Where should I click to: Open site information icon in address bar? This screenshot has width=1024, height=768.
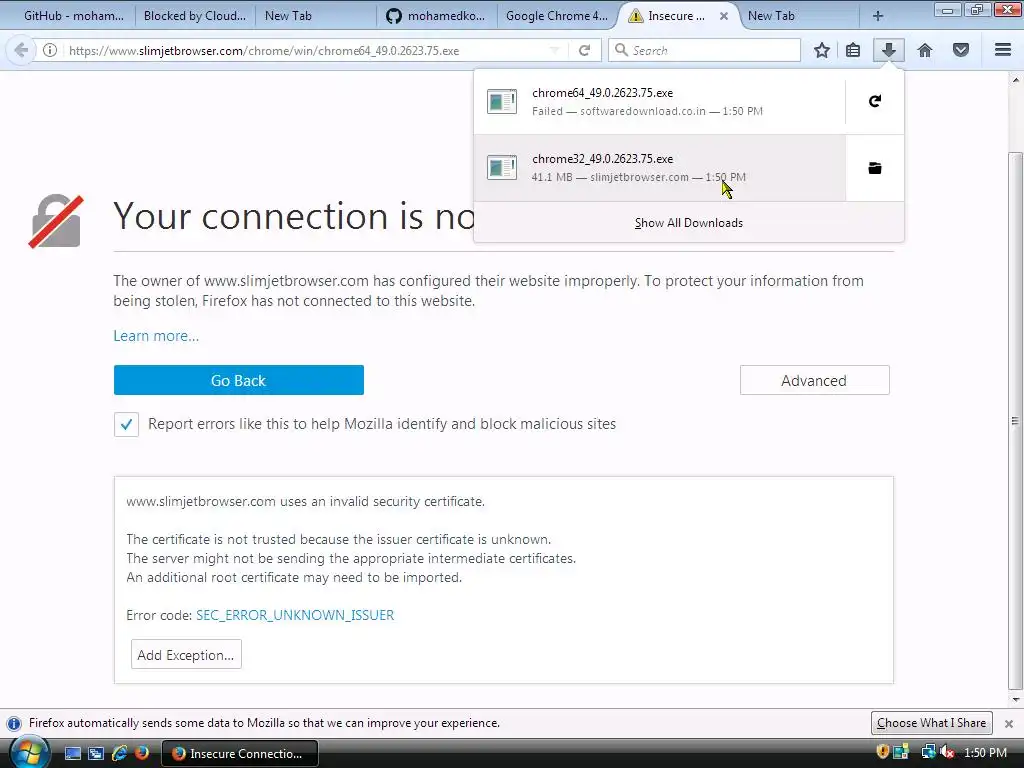[50, 50]
